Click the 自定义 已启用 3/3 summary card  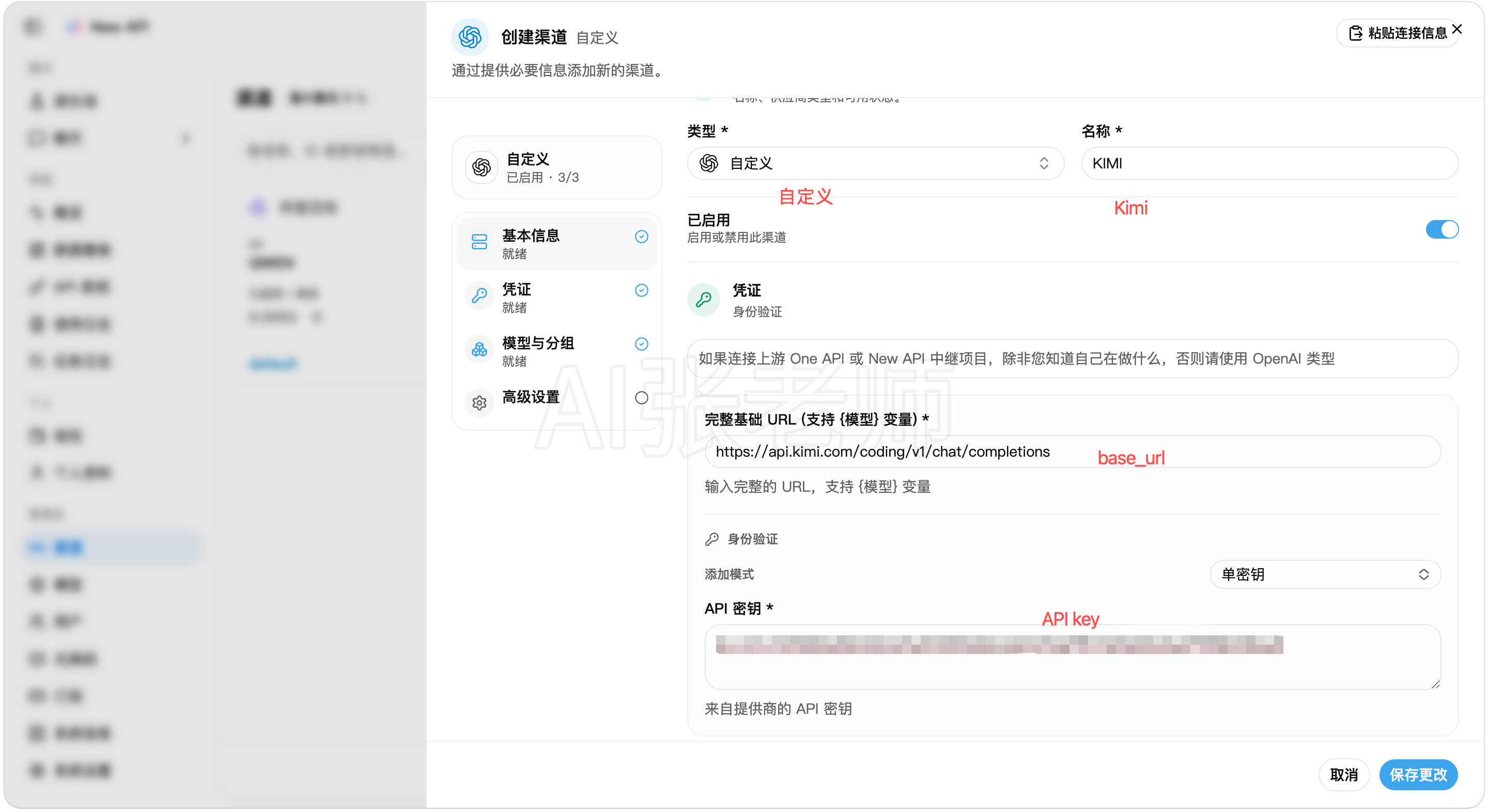[x=557, y=167]
